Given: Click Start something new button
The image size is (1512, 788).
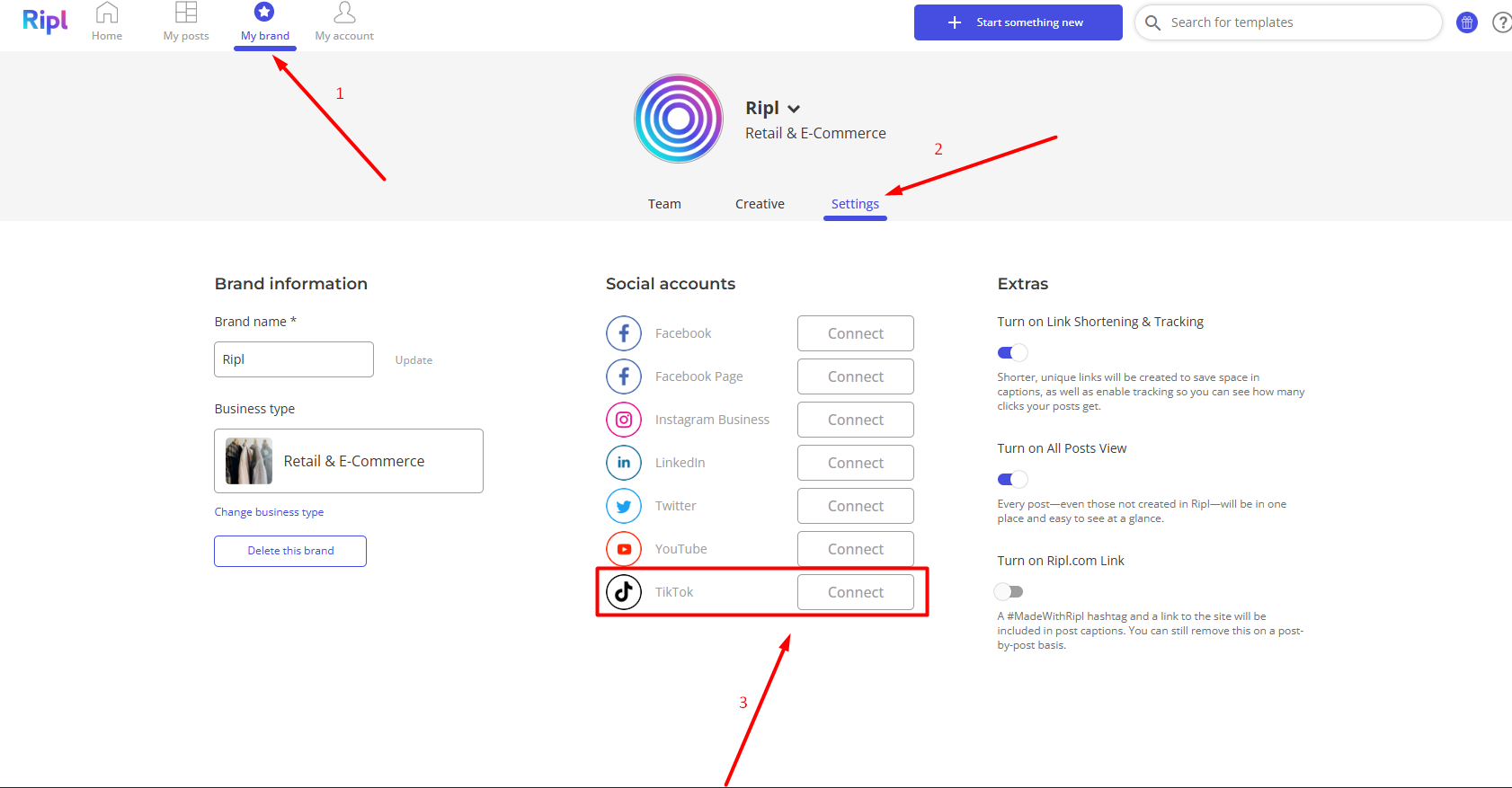Looking at the screenshot, I should point(1018,22).
